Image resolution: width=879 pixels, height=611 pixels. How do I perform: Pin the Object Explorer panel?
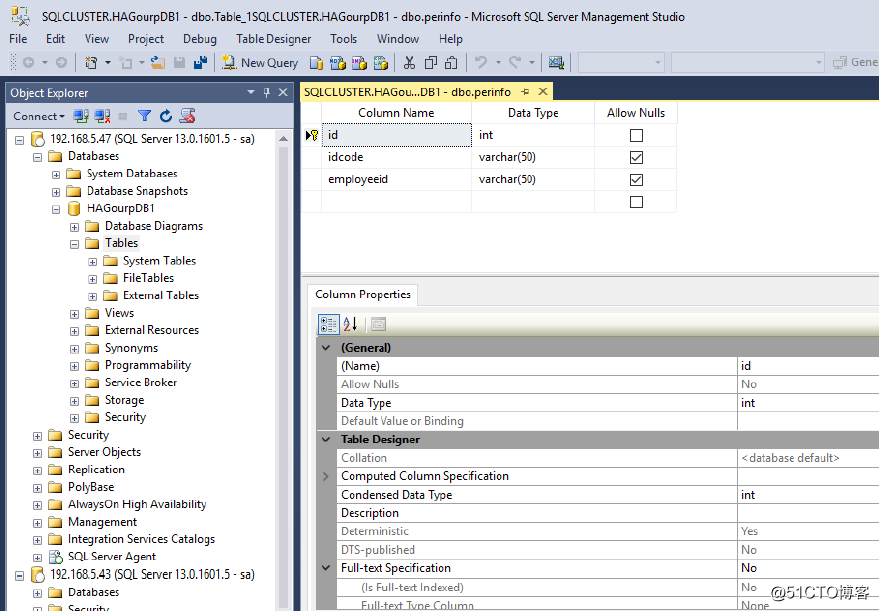(267, 92)
